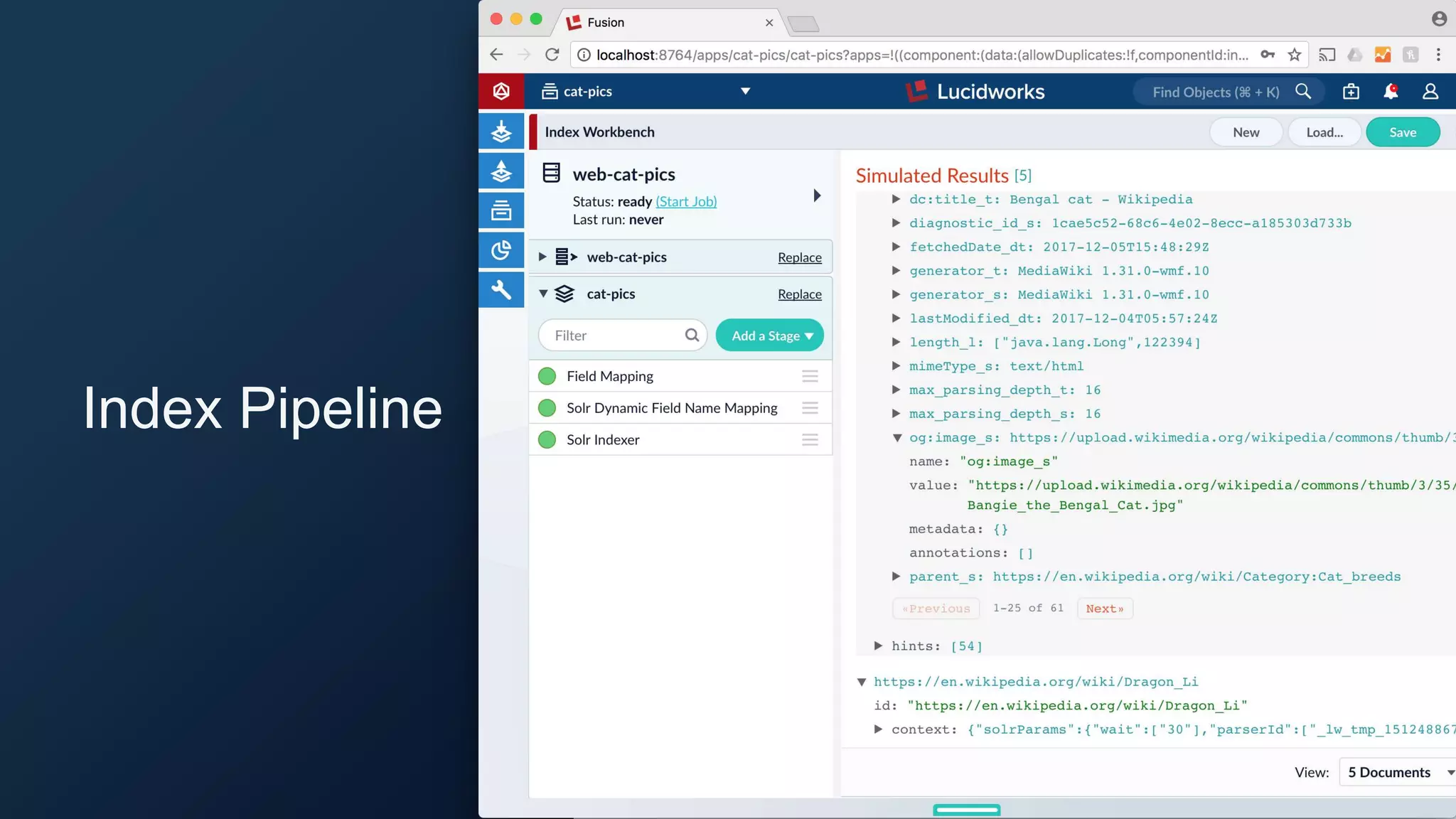Image resolution: width=1456 pixels, height=819 pixels.
Task: Expand the dc:title_t field
Action: pyautogui.click(x=896, y=199)
